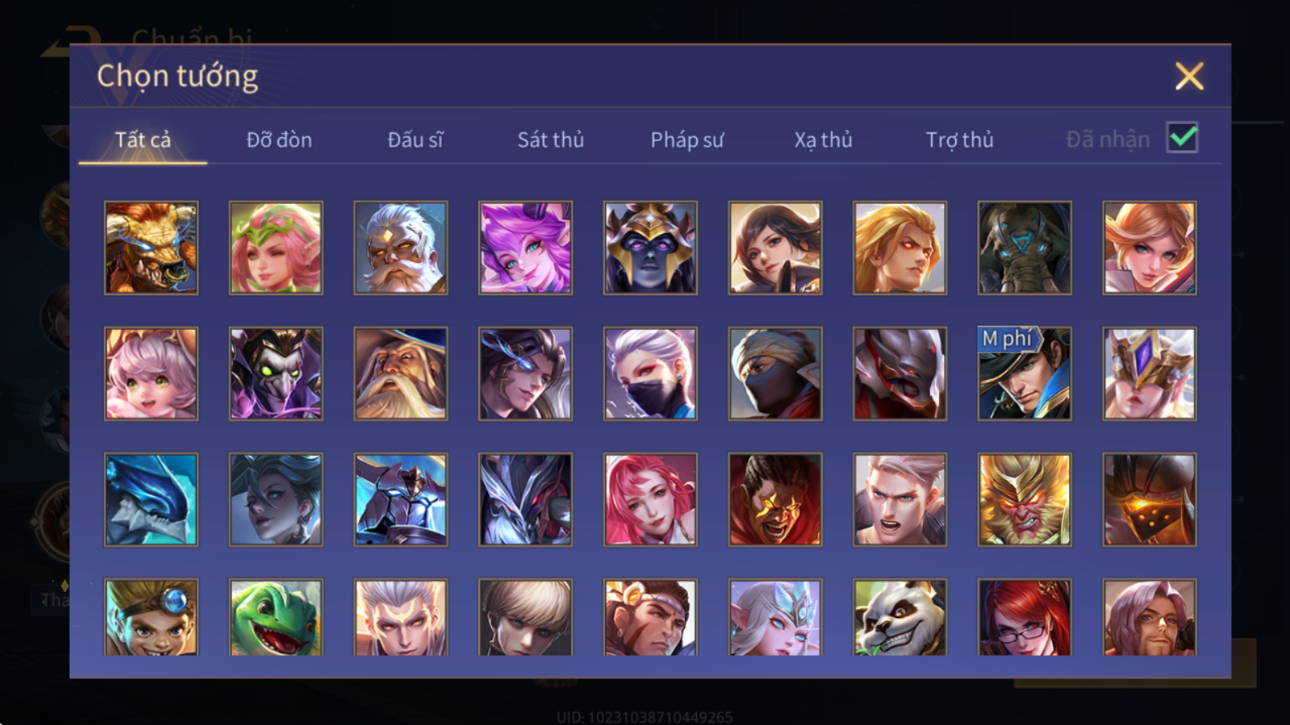Viewport: 1290px width, 725px height.
Task: Choose the purple-haired girl hero portrait
Action: pos(525,248)
